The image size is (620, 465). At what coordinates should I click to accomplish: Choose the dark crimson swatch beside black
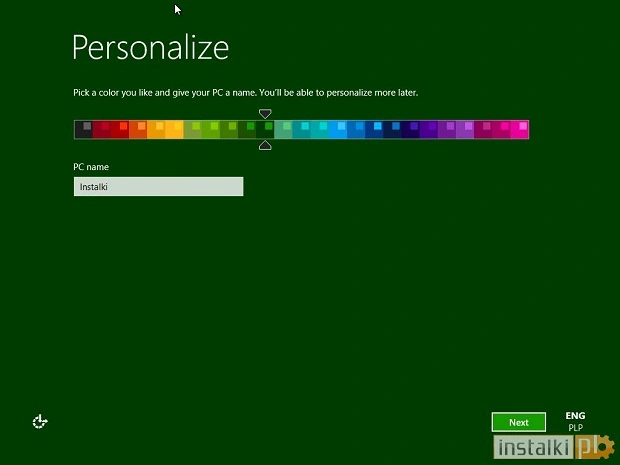tap(102, 130)
